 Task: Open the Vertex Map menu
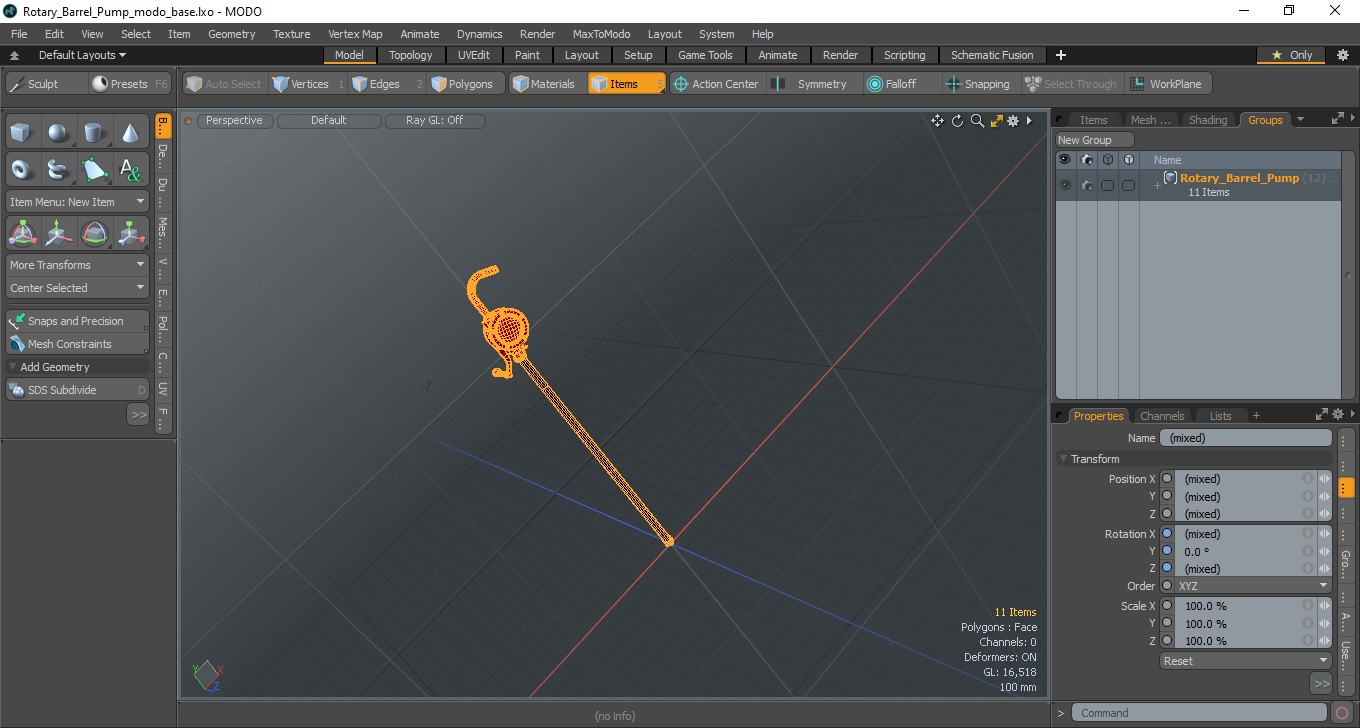pyautogui.click(x=355, y=34)
